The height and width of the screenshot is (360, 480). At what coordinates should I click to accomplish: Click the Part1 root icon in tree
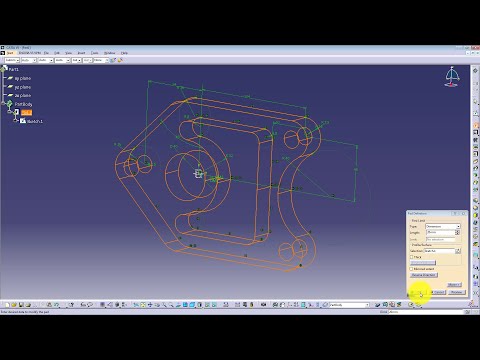coord(4,69)
